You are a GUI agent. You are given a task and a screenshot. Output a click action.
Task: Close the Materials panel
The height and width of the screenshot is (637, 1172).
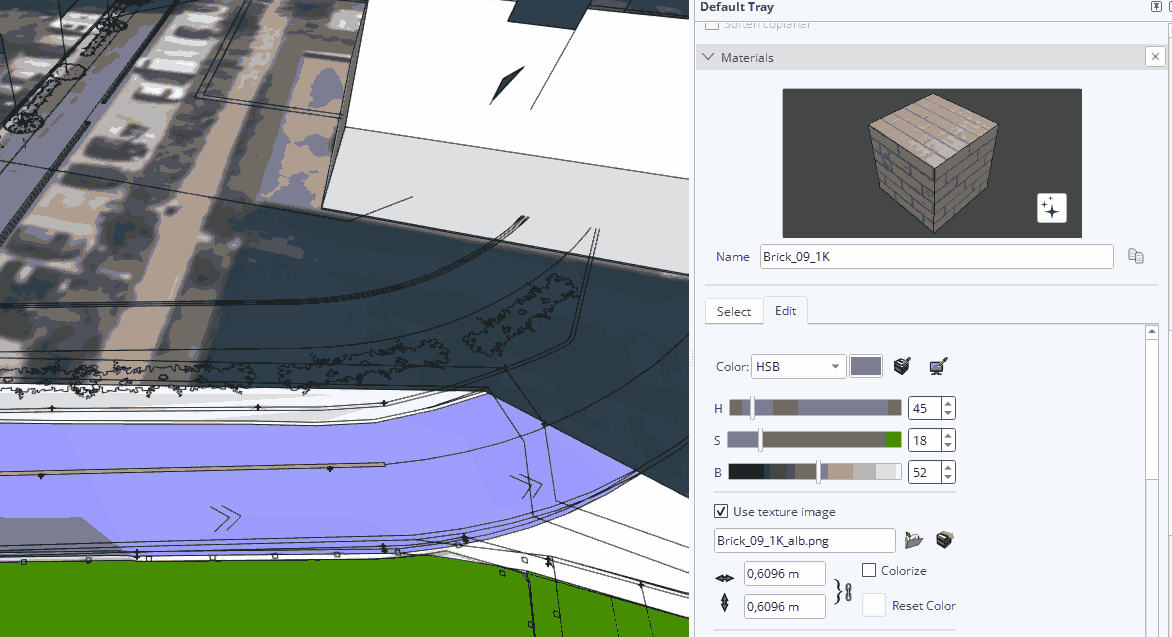pos(1155,57)
